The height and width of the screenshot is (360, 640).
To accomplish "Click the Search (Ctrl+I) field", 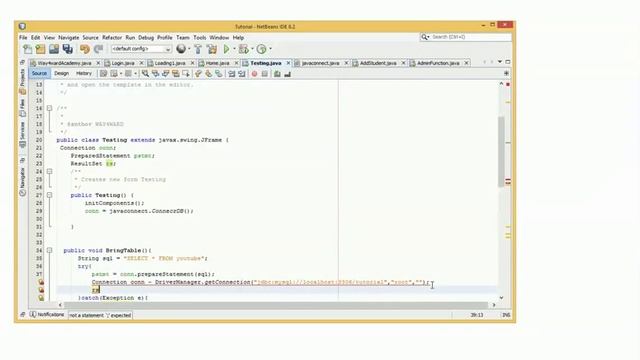I will click(x=466, y=37).
